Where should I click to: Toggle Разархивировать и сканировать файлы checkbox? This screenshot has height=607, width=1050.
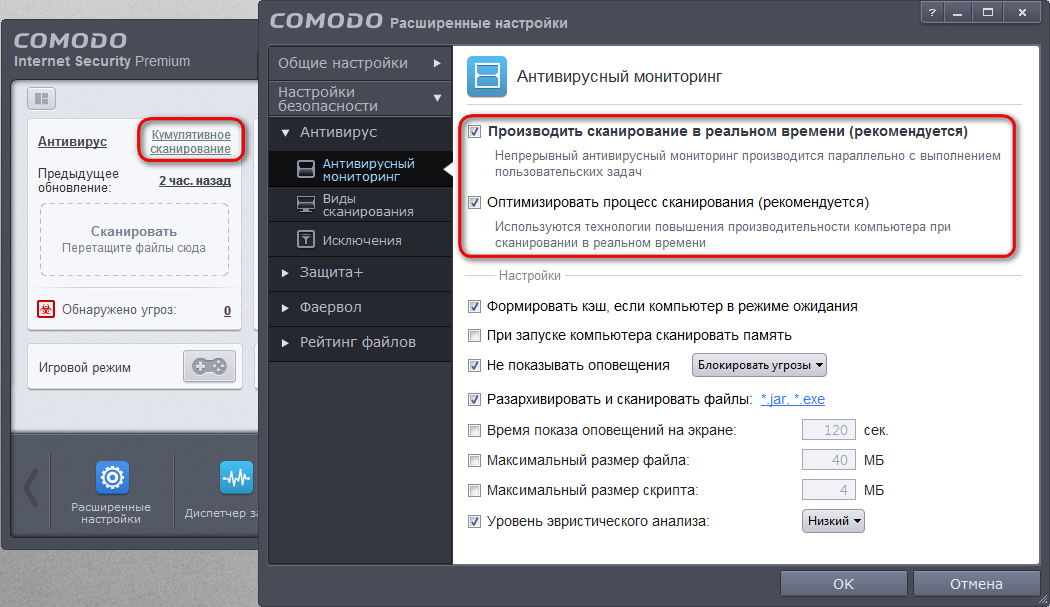click(474, 399)
